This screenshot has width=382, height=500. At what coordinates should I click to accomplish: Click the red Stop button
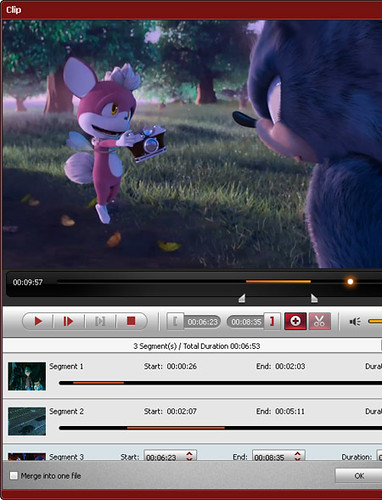tap(131, 321)
